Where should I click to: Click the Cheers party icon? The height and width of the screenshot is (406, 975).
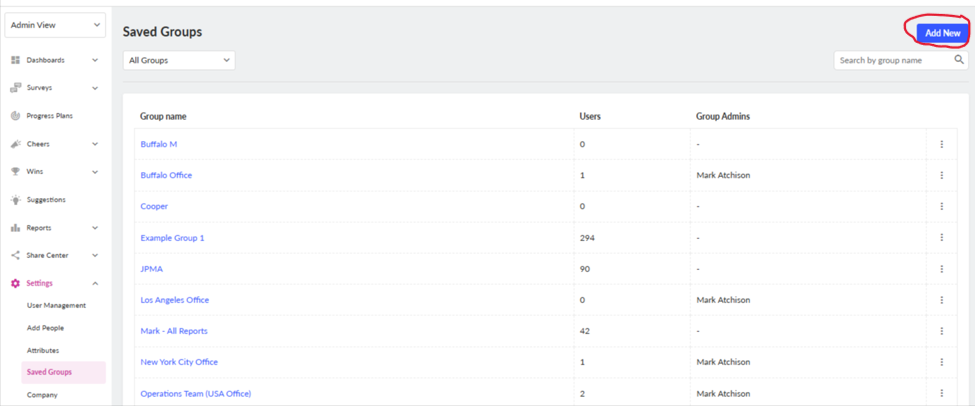(16, 144)
